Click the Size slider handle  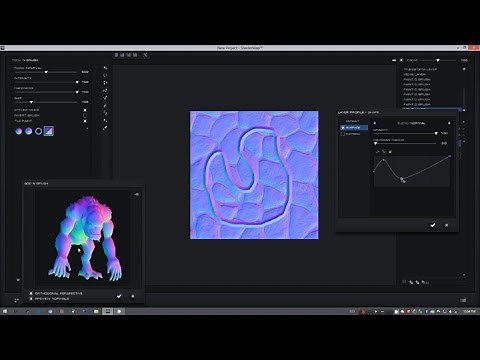(x=31, y=102)
